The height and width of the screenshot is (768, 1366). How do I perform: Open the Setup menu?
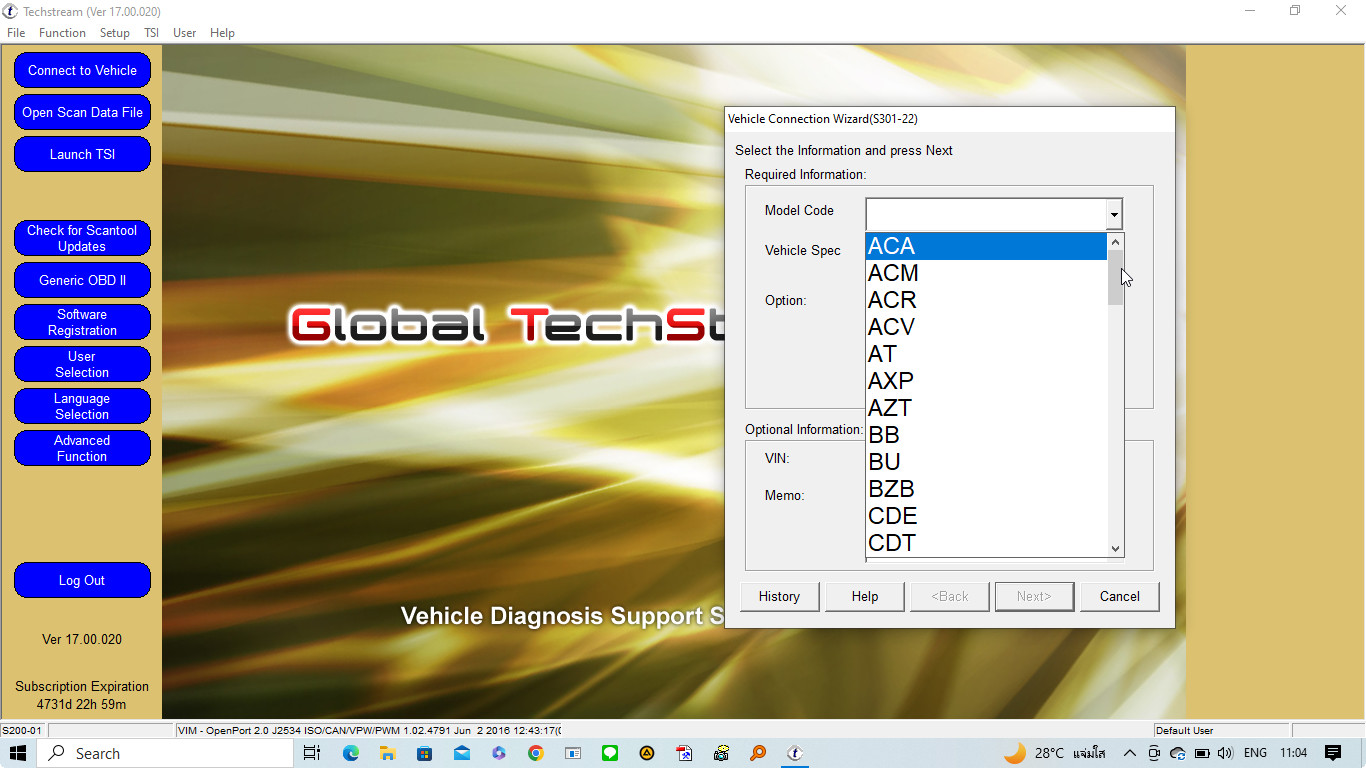115,33
